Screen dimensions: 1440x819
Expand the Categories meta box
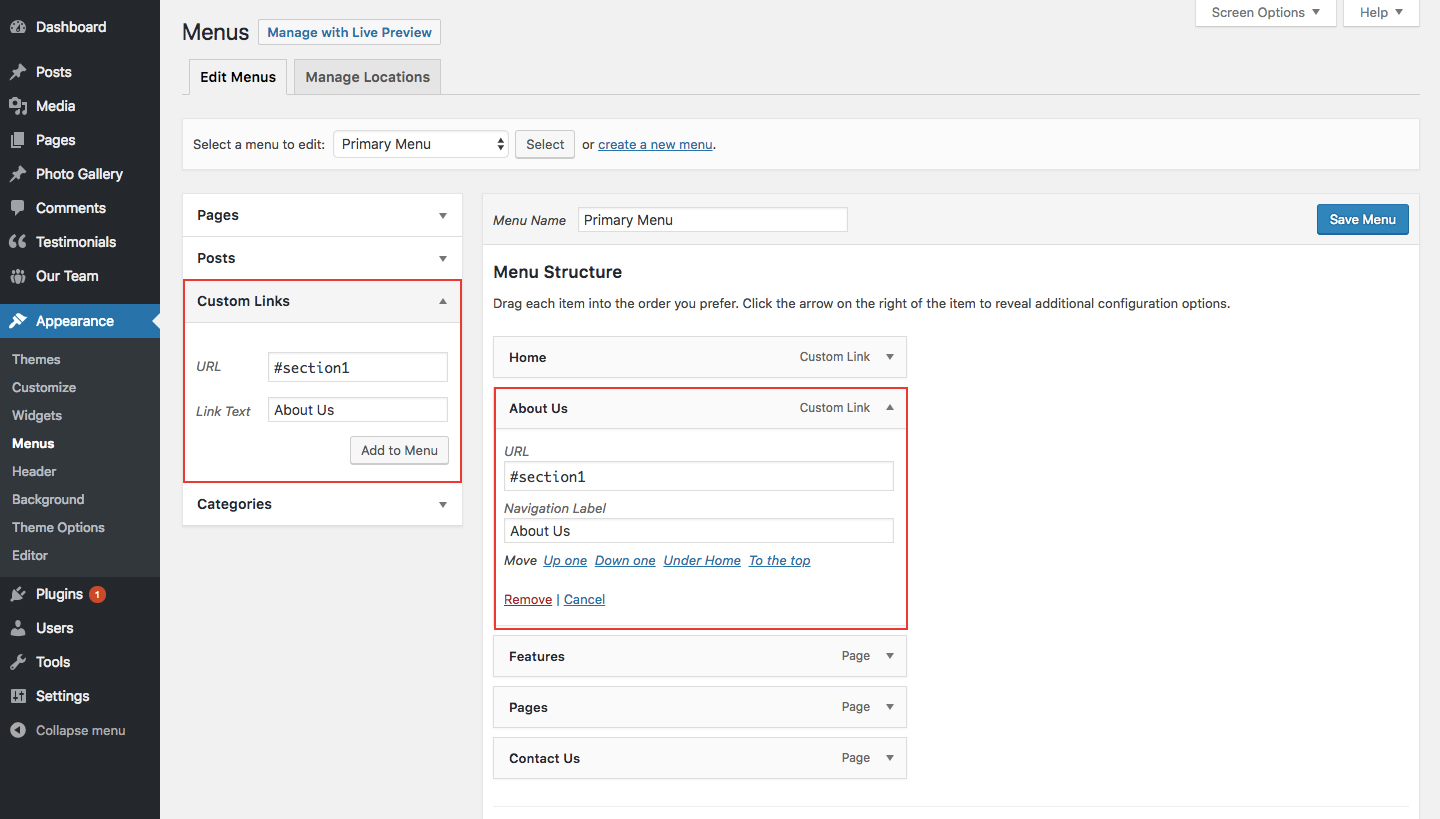[x=443, y=504]
